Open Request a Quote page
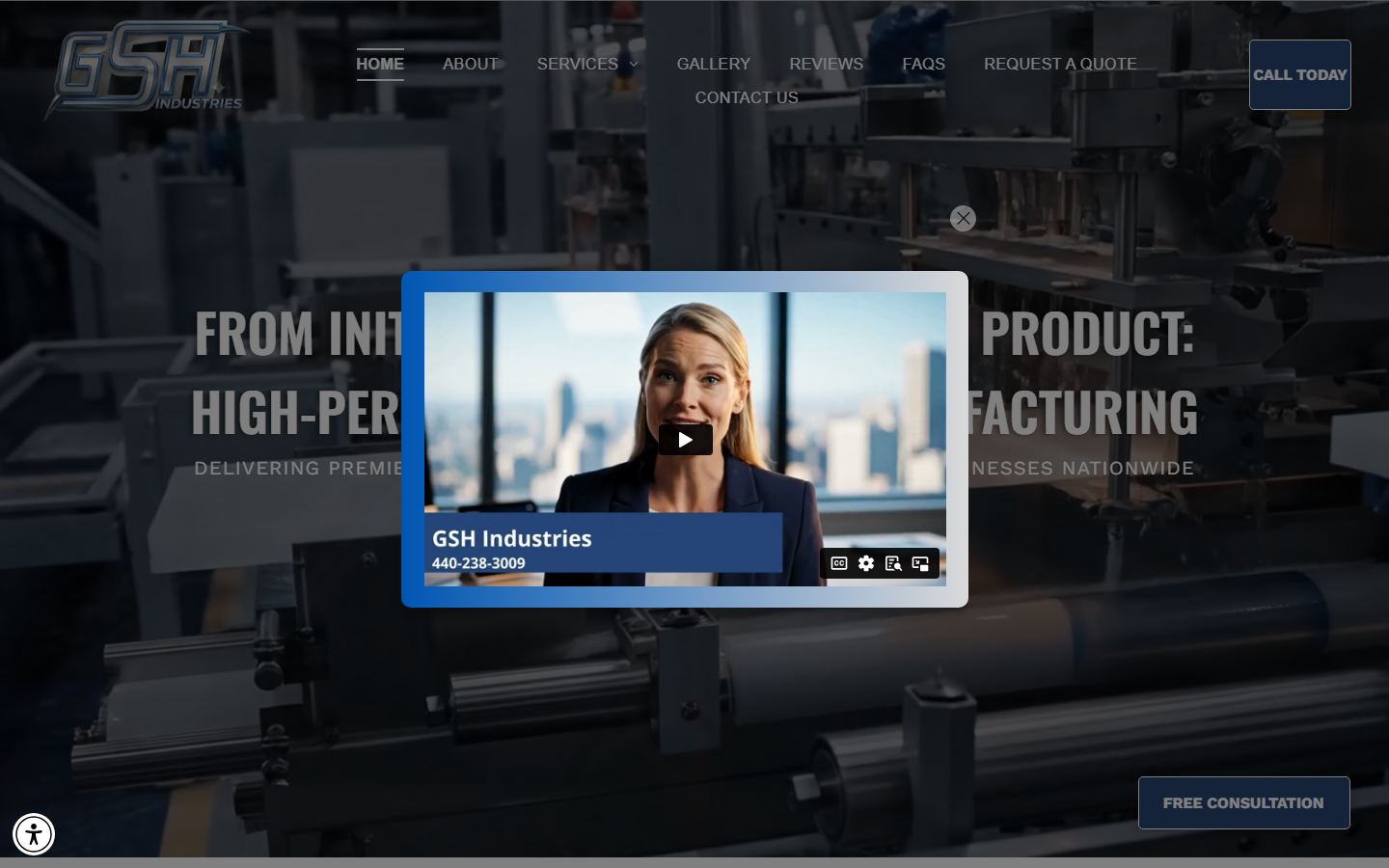 [1060, 64]
